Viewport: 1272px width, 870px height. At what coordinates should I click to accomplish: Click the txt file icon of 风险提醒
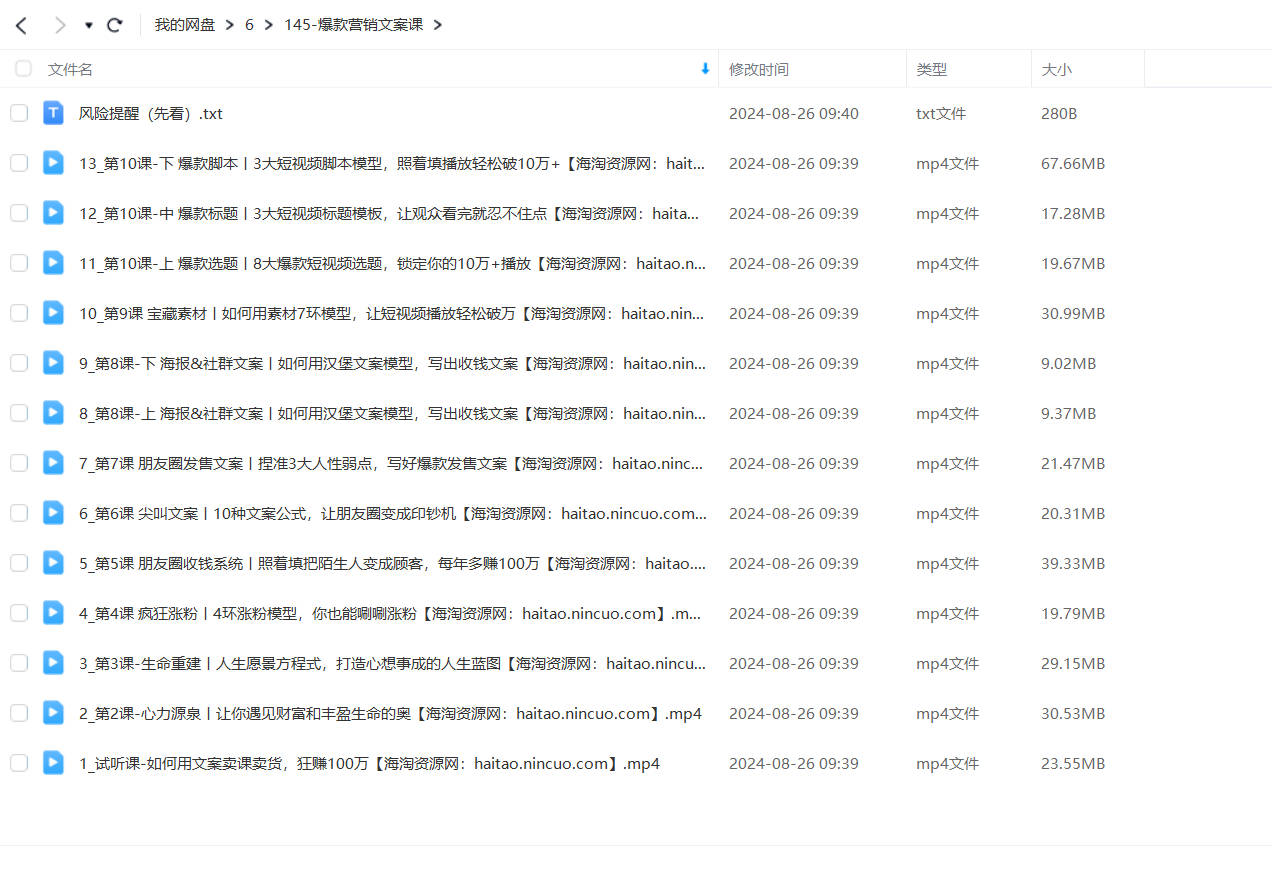53,113
